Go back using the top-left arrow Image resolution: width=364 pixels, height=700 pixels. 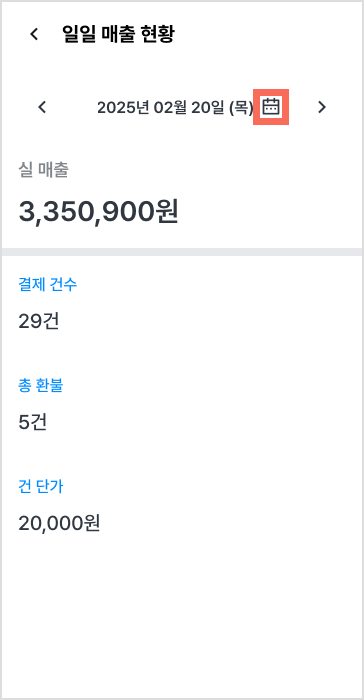coord(34,34)
